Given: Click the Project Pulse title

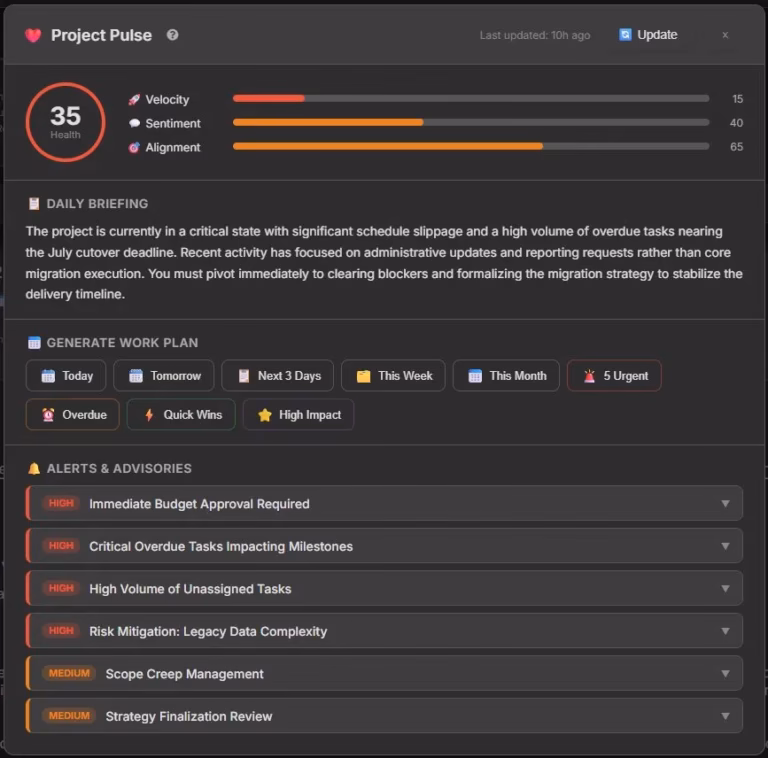Looking at the screenshot, I should (x=101, y=35).
